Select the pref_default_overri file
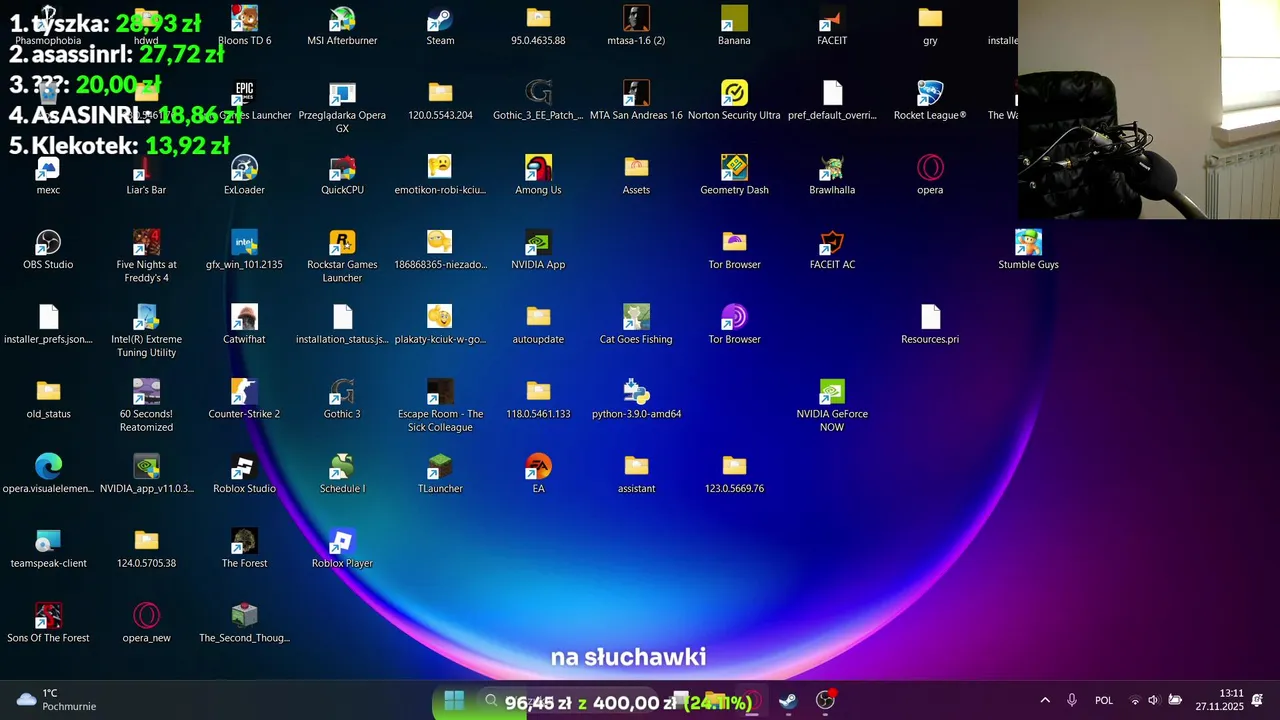Viewport: 1280px width, 720px height. [x=832, y=101]
